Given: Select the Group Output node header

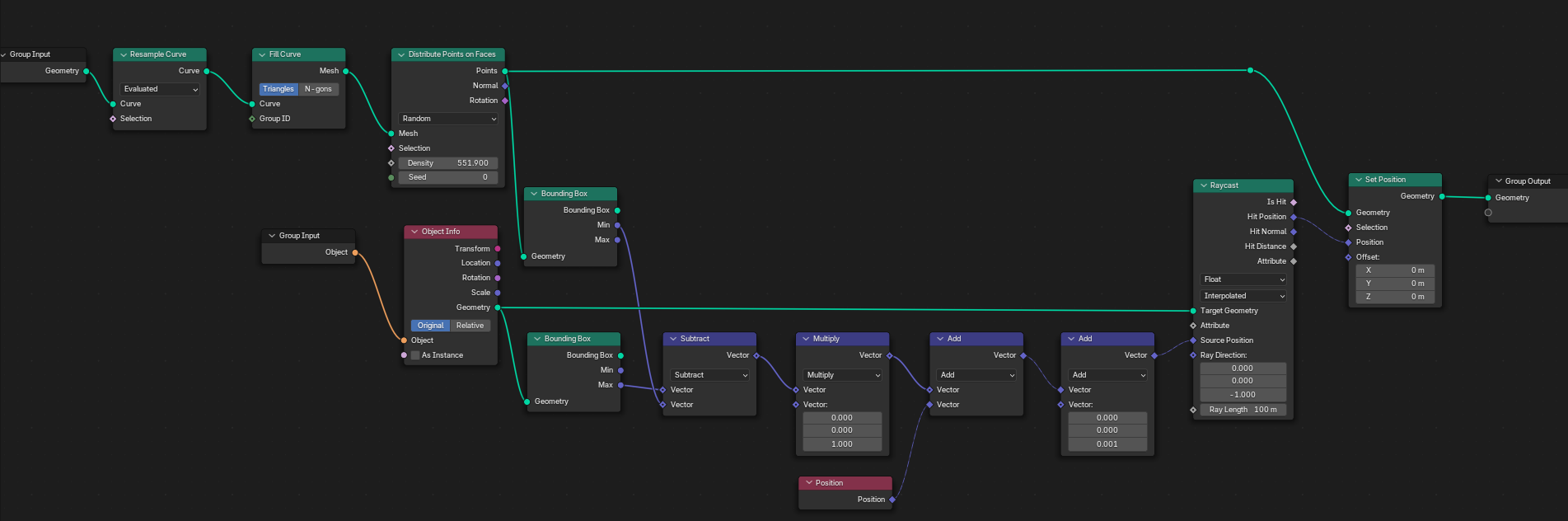Looking at the screenshot, I should [x=1528, y=181].
